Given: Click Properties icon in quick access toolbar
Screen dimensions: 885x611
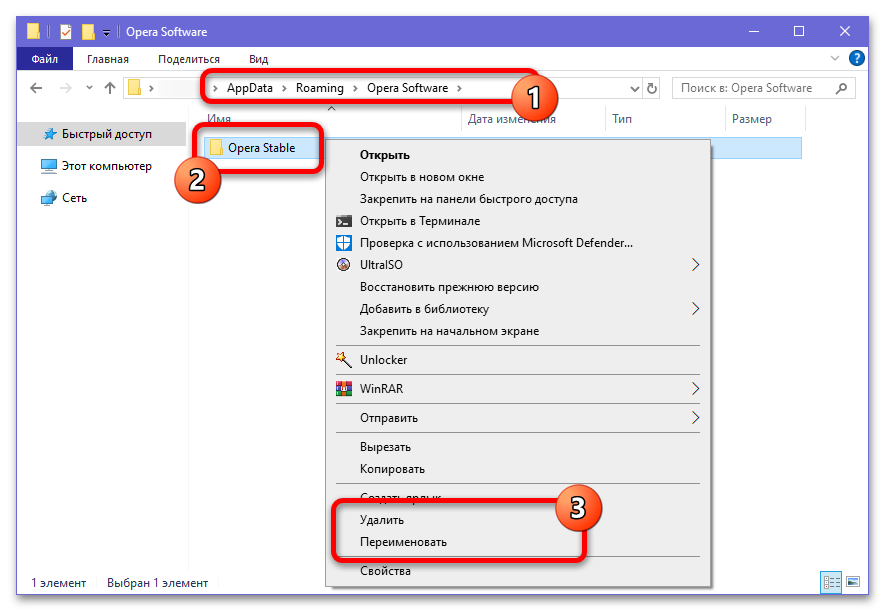Looking at the screenshot, I should (66, 32).
